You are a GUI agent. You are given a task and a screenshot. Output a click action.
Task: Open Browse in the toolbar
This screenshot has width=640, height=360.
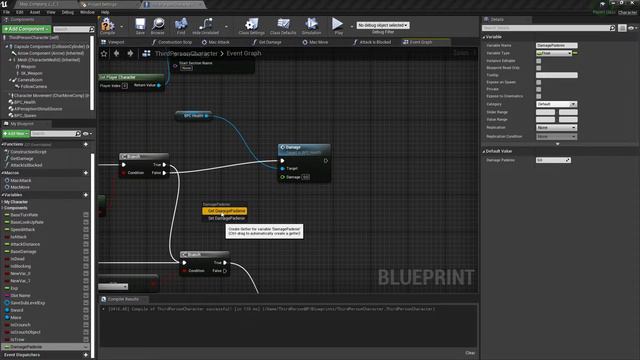(x=158, y=25)
